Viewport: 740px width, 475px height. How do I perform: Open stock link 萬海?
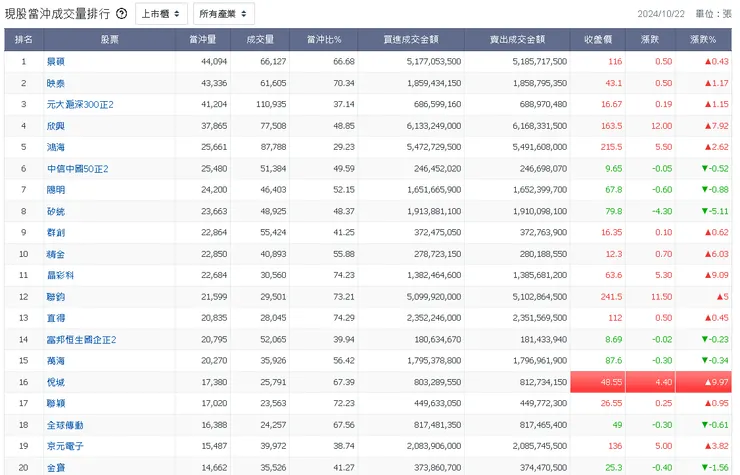[x=56, y=361]
